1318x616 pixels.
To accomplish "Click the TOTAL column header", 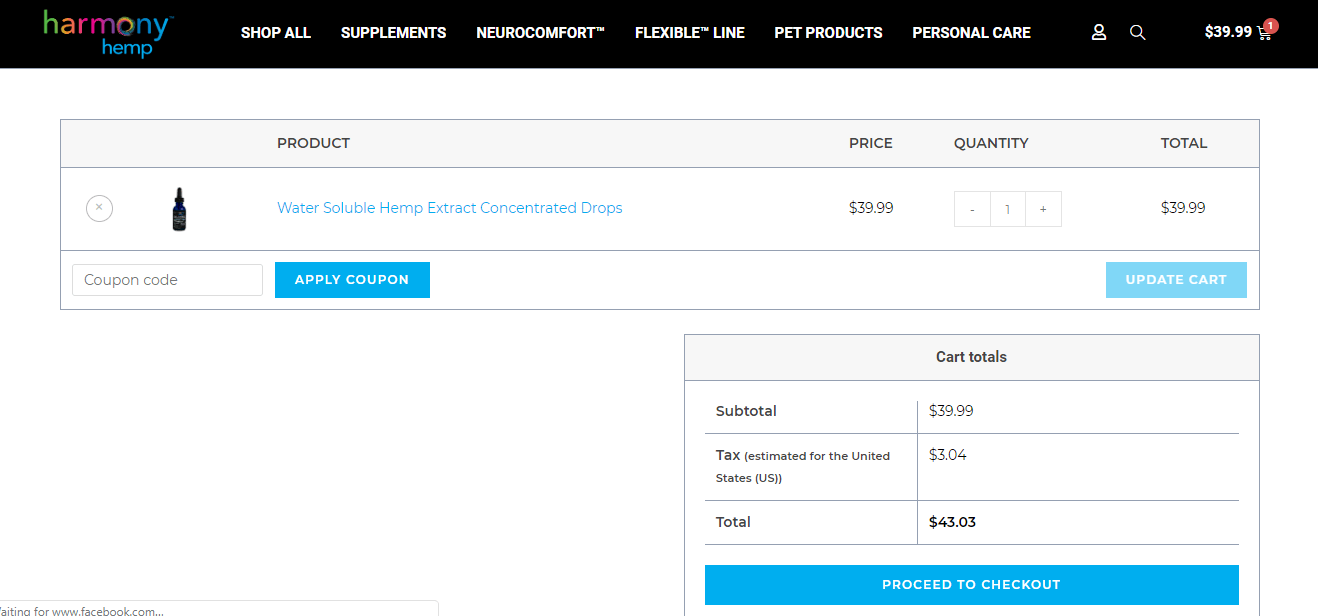I will pyautogui.click(x=1184, y=143).
